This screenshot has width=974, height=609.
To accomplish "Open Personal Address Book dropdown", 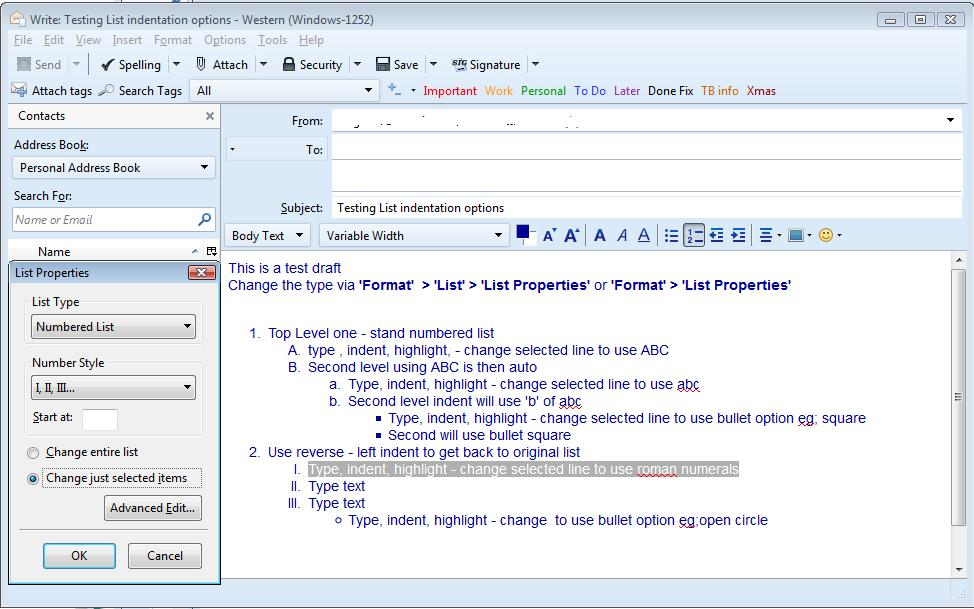I will 114,168.
